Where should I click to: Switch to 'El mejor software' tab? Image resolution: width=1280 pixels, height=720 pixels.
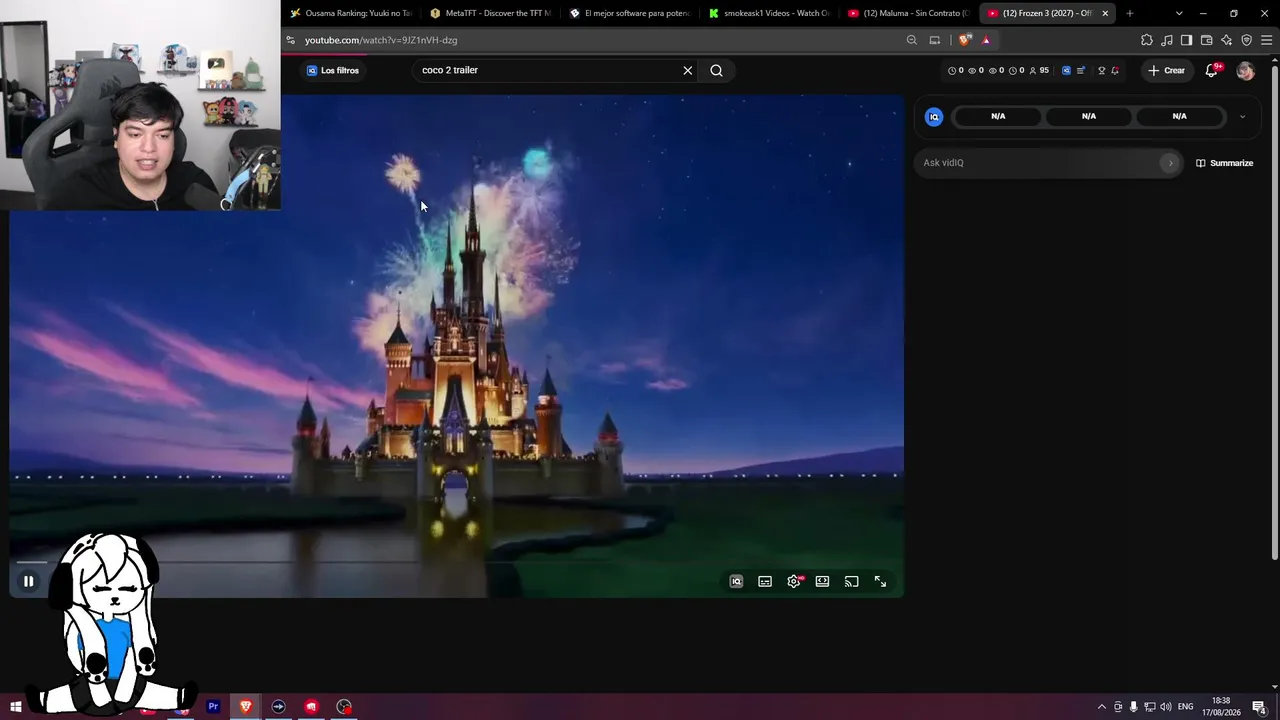coord(629,13)
